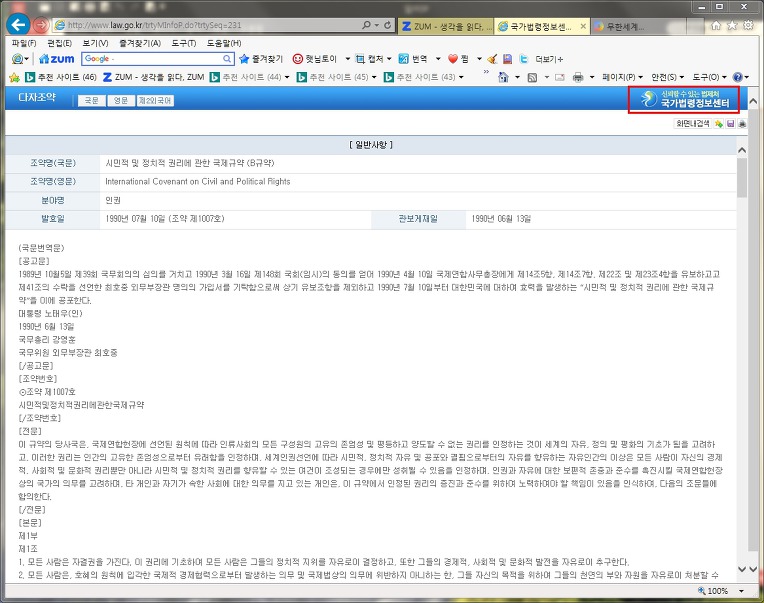Open the 번역 dropdown arrow
This screenshot has width=764, height=603.
point(438,59)
